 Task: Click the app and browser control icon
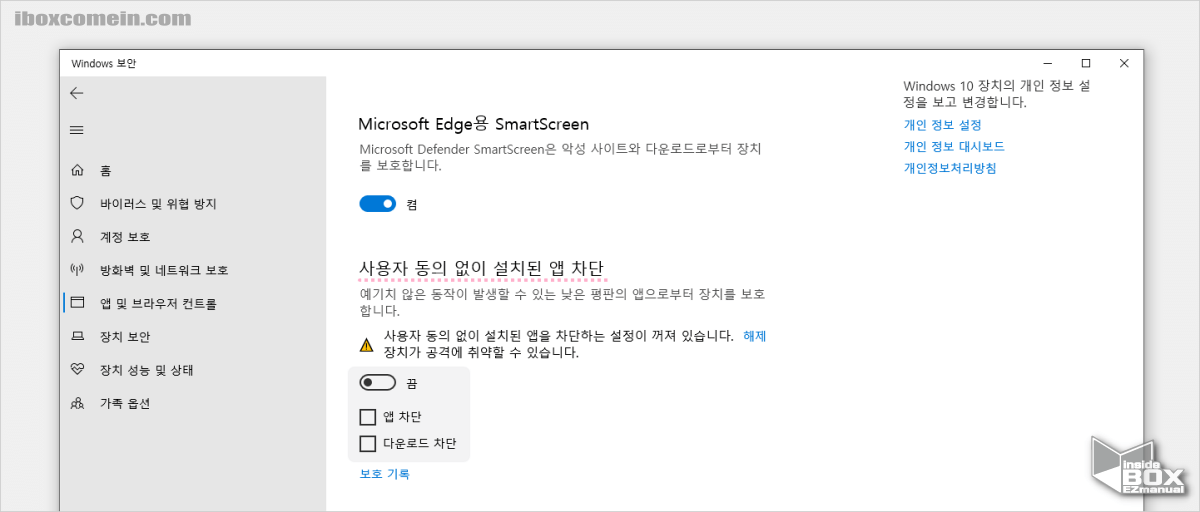(77, 303)
